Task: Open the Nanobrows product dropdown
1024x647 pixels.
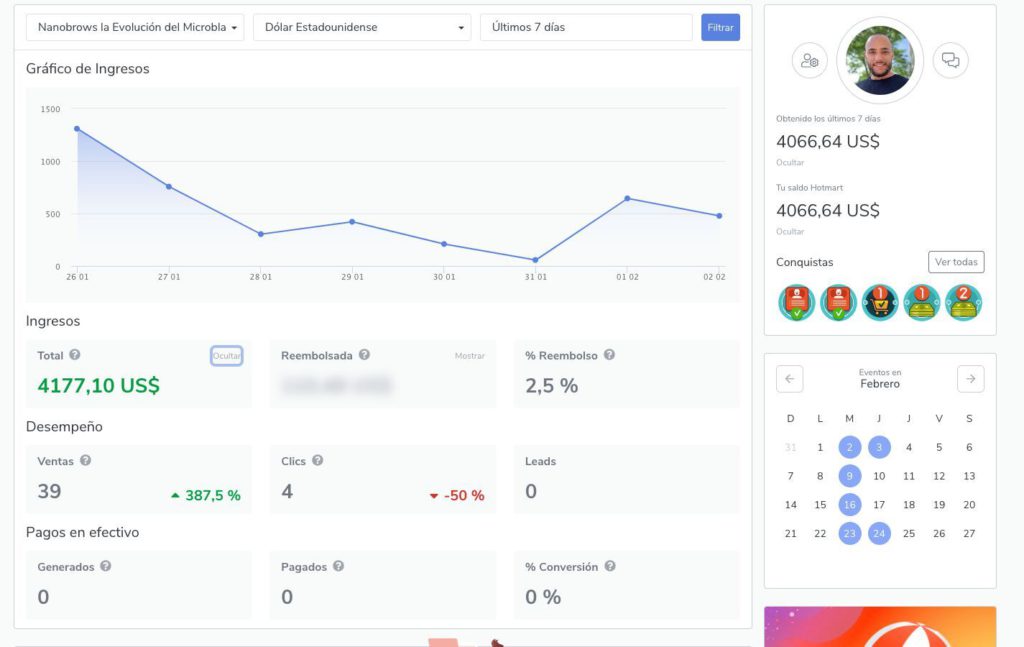Action: click(x=135, y=27)
